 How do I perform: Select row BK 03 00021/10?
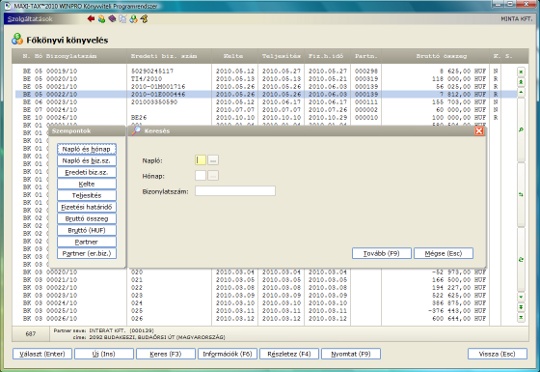point(266,280)
